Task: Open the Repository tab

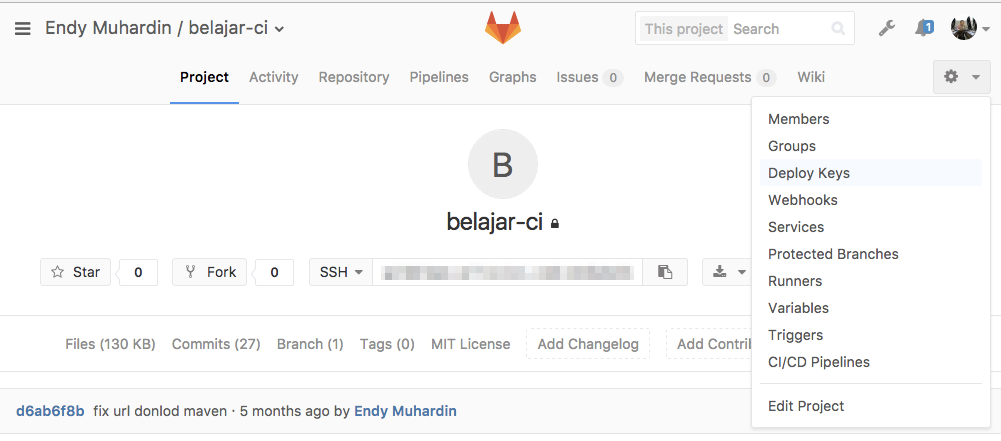Action: (354, 77)
